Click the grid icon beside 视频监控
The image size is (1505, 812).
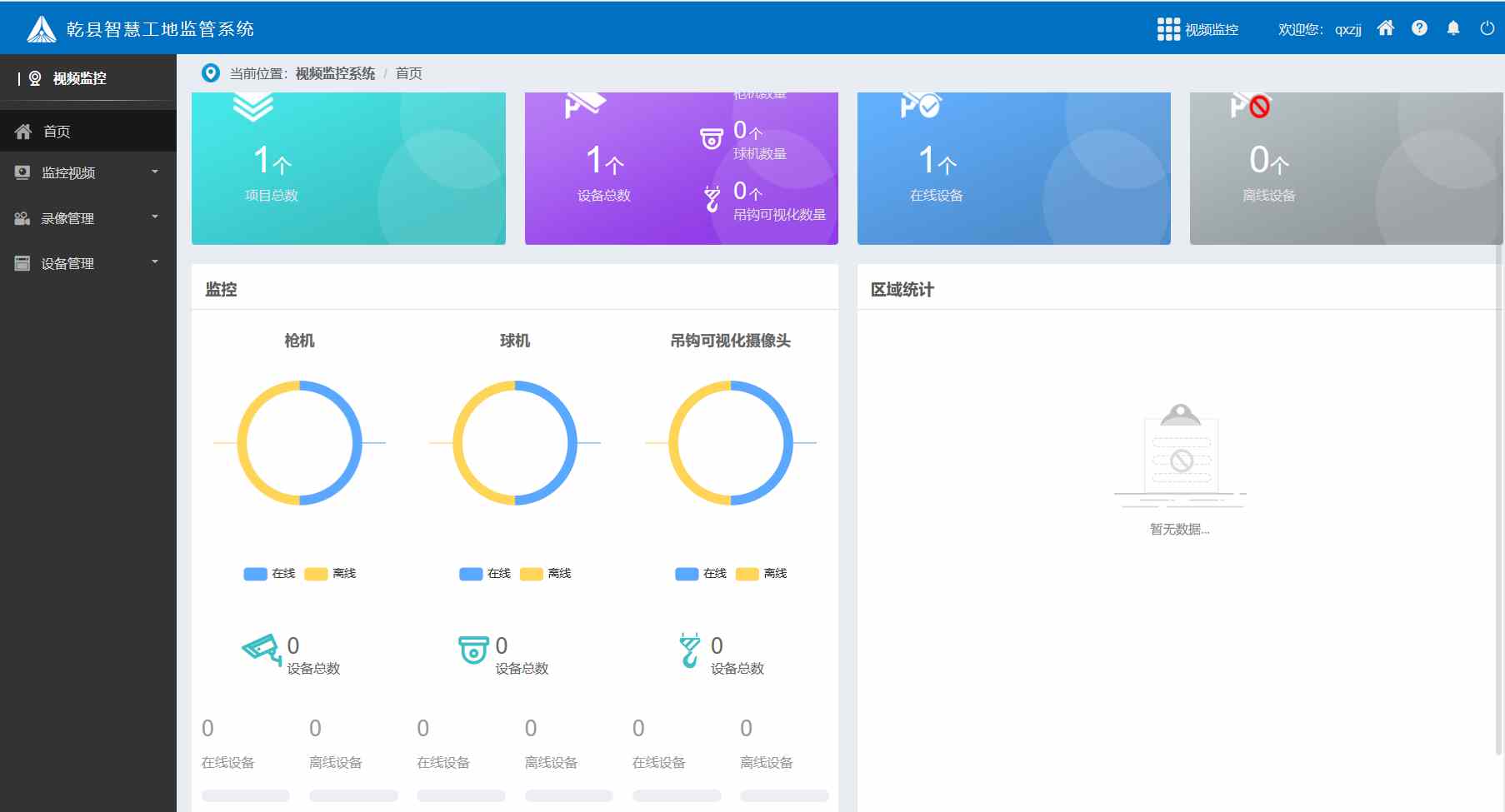(1167, 27)
